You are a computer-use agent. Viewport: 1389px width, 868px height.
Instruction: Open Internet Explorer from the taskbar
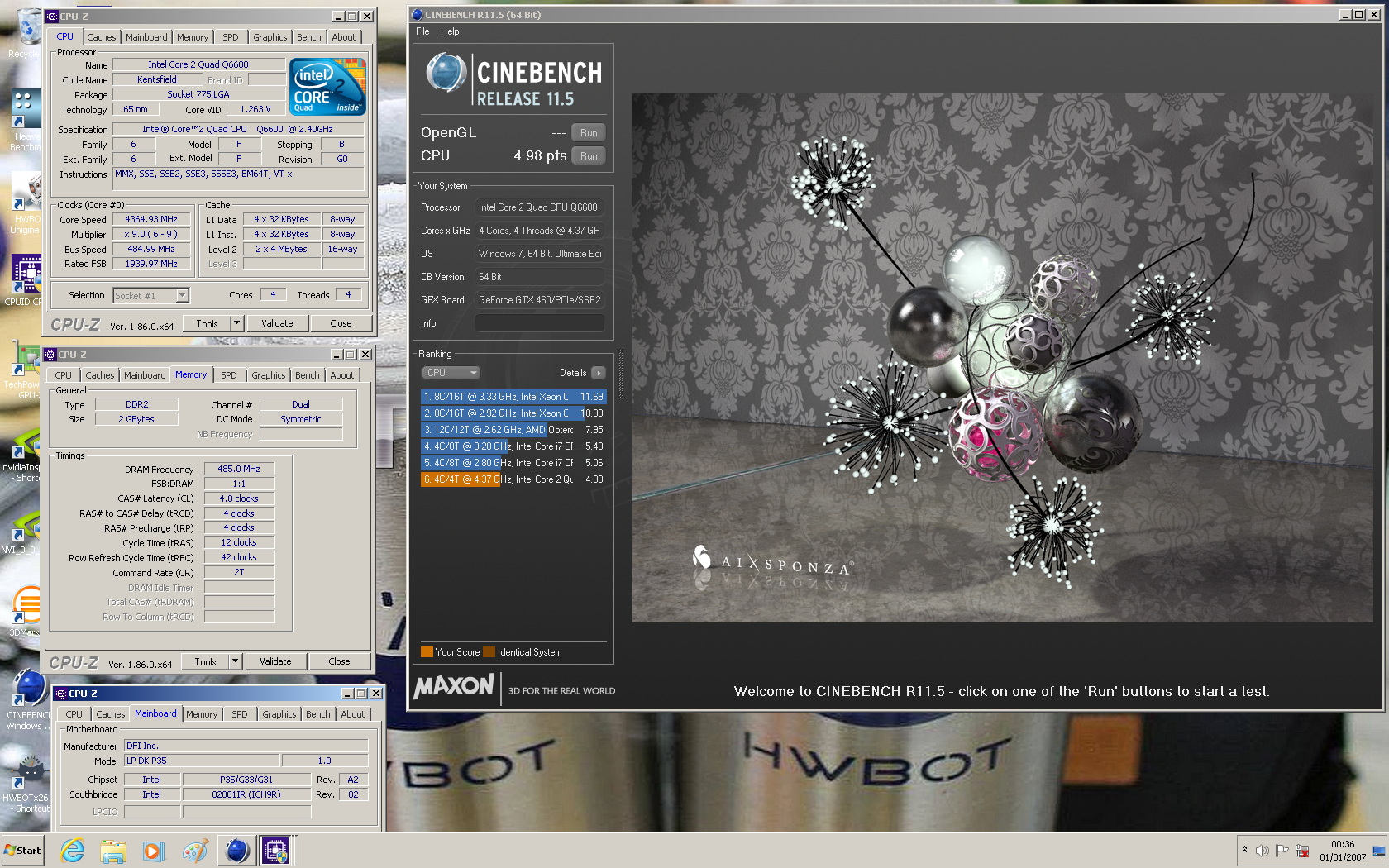tap(73, 850)
